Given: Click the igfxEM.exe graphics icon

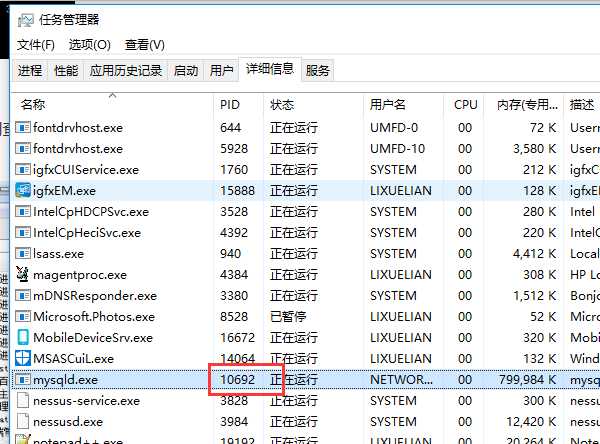Looking at the screenshot, I should tap(23, 191).
